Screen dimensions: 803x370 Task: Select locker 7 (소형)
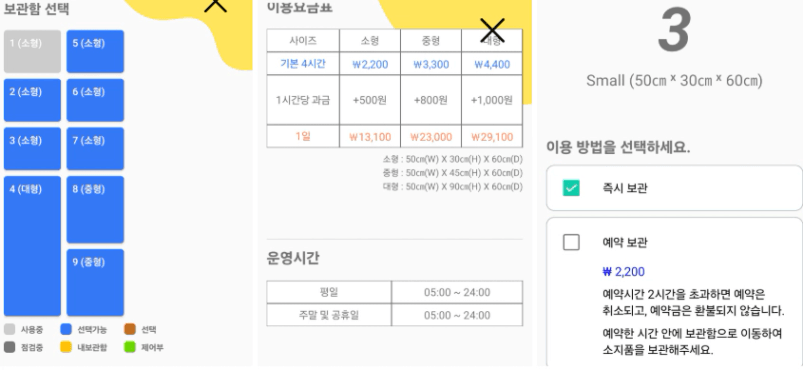coord(95,149)
